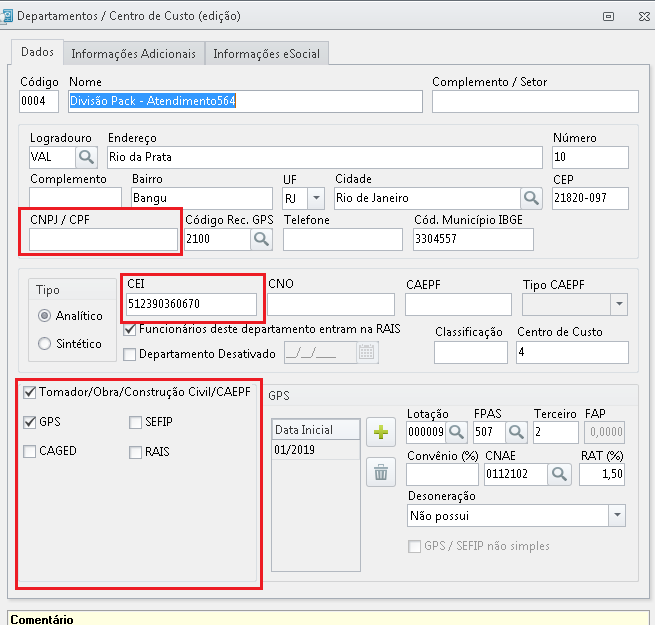The image size is (655, 625).
Task: Click the FAP field 0,0000
Action: 605,432
